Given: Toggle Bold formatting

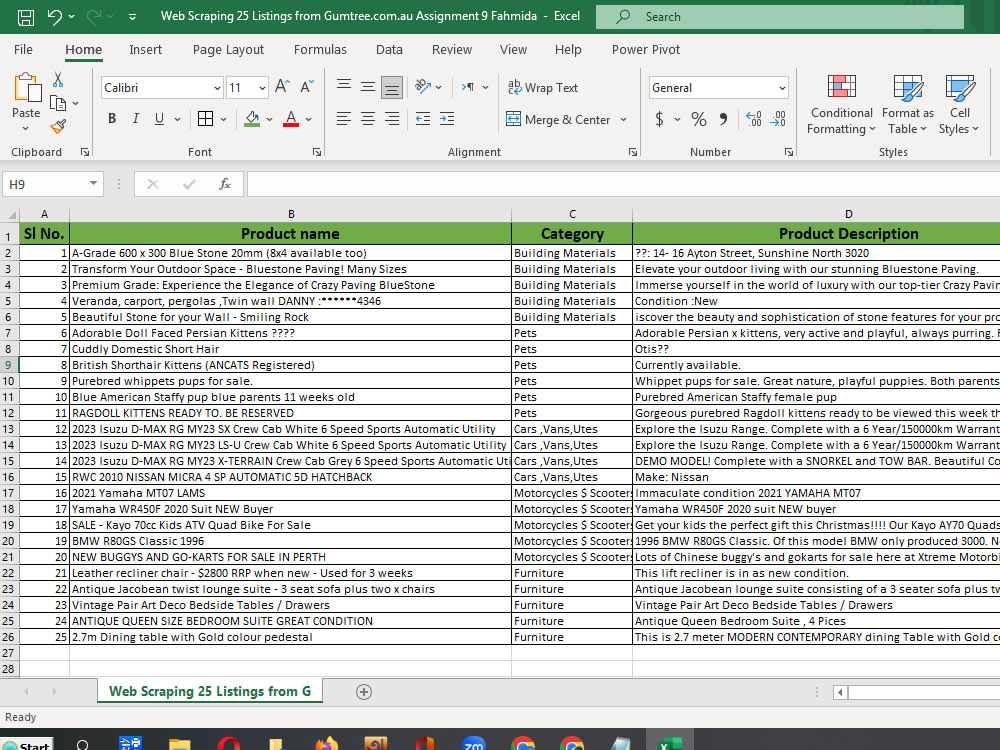Looking at the screenshot, I should point(112,119).
